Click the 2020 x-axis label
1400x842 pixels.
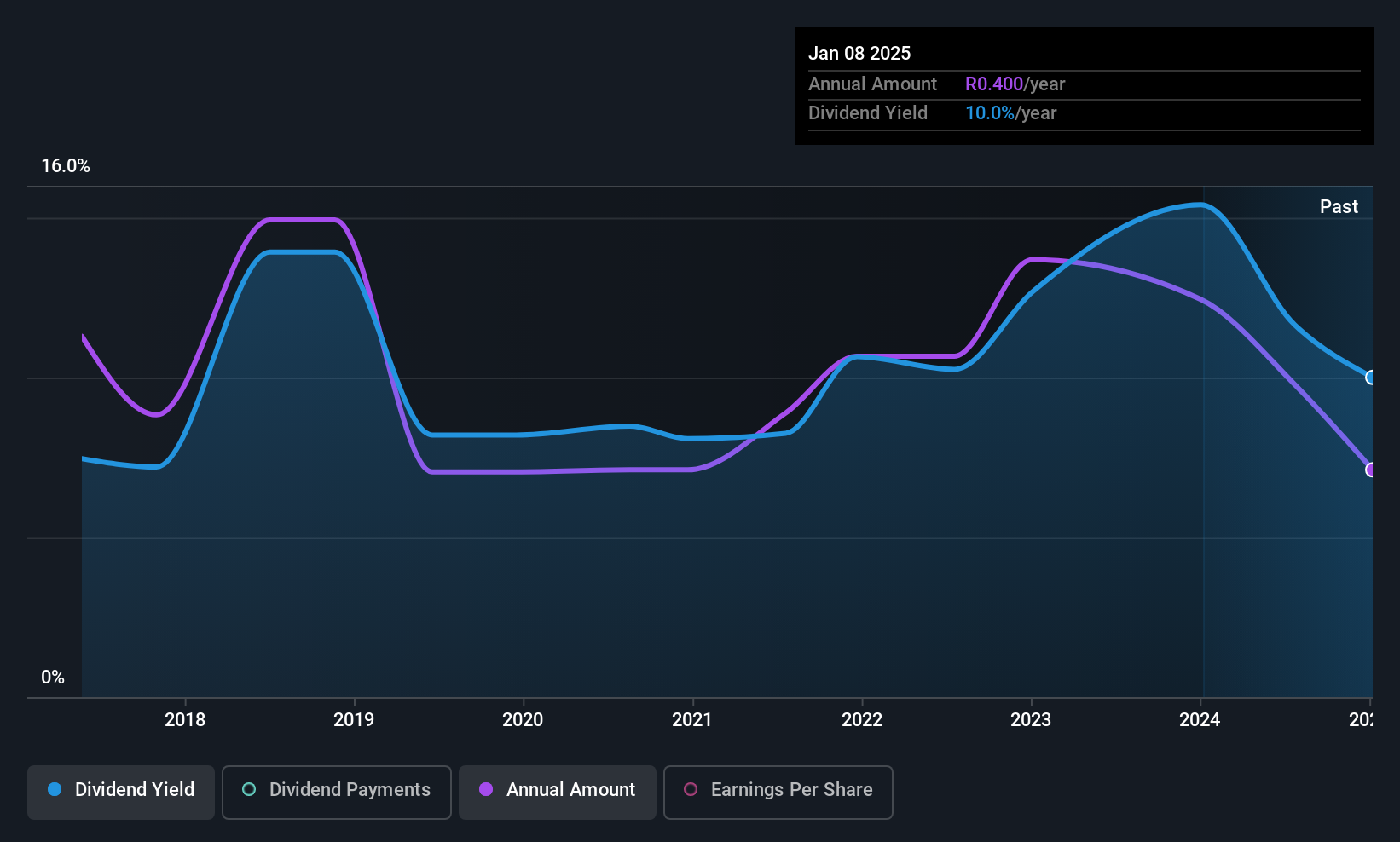pyautogui.click(x=523, y=720)
